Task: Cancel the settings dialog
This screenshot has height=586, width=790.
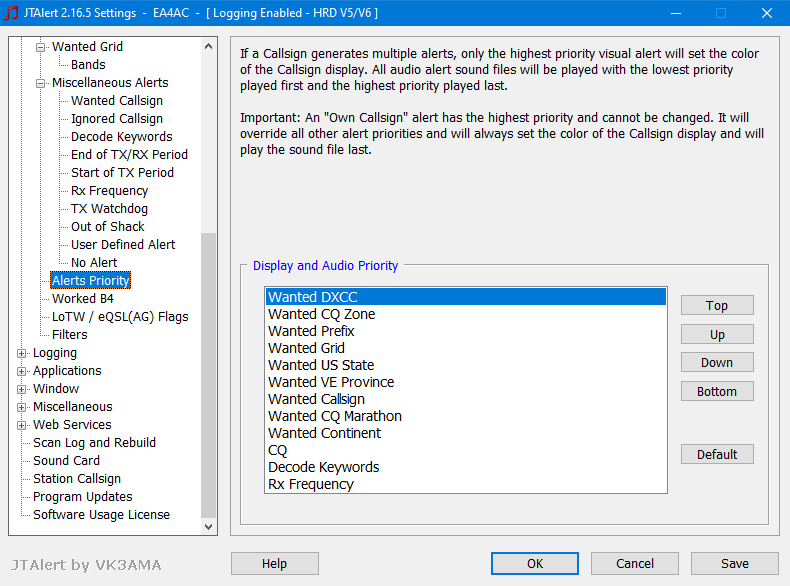Action: (x=635, y=563)
